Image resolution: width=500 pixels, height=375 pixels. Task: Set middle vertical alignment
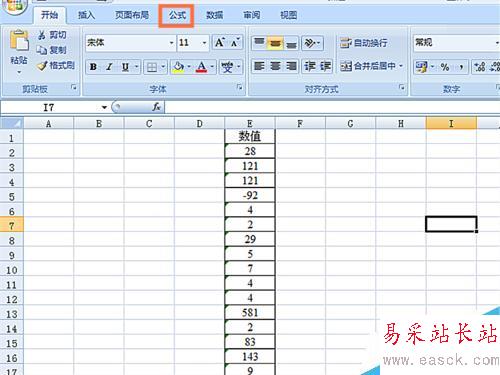tap(275, 43)
